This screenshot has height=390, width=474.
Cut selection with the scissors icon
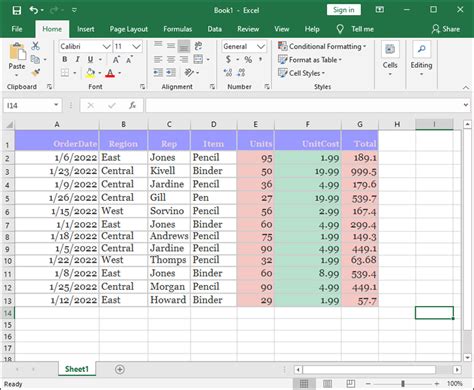click(x=35, y=46)
